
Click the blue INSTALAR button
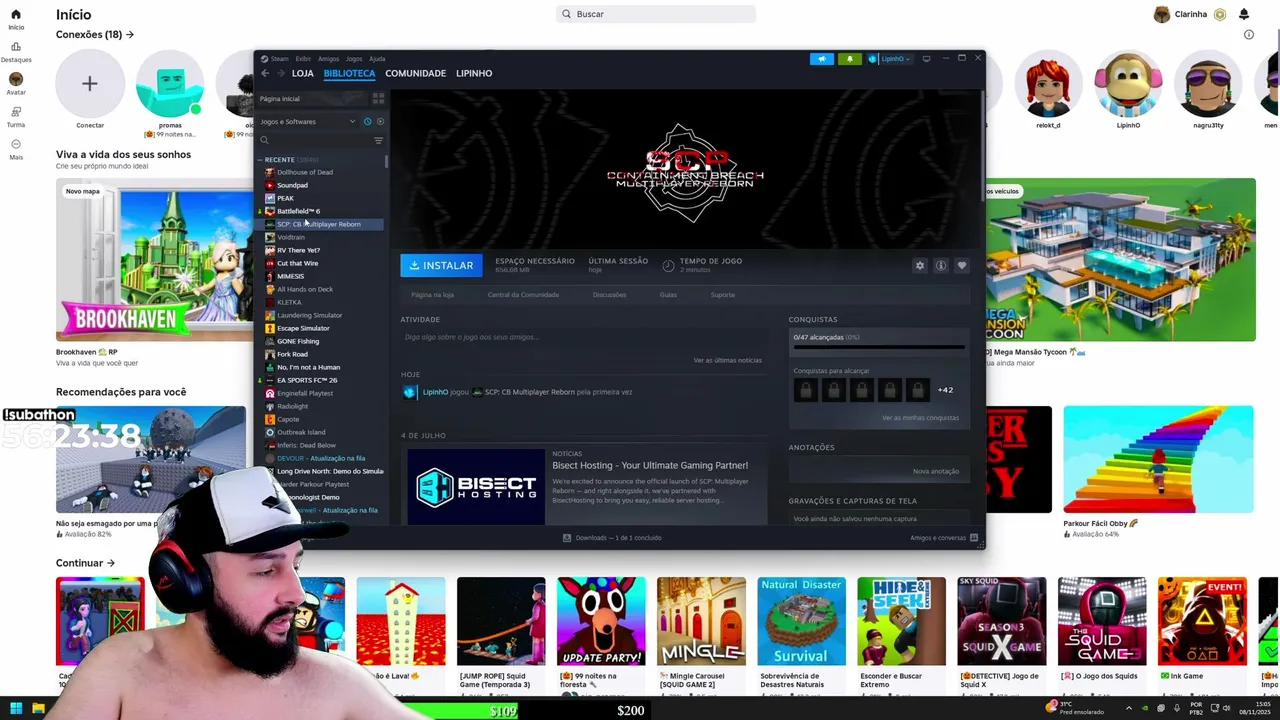click(x=441, y=265)
